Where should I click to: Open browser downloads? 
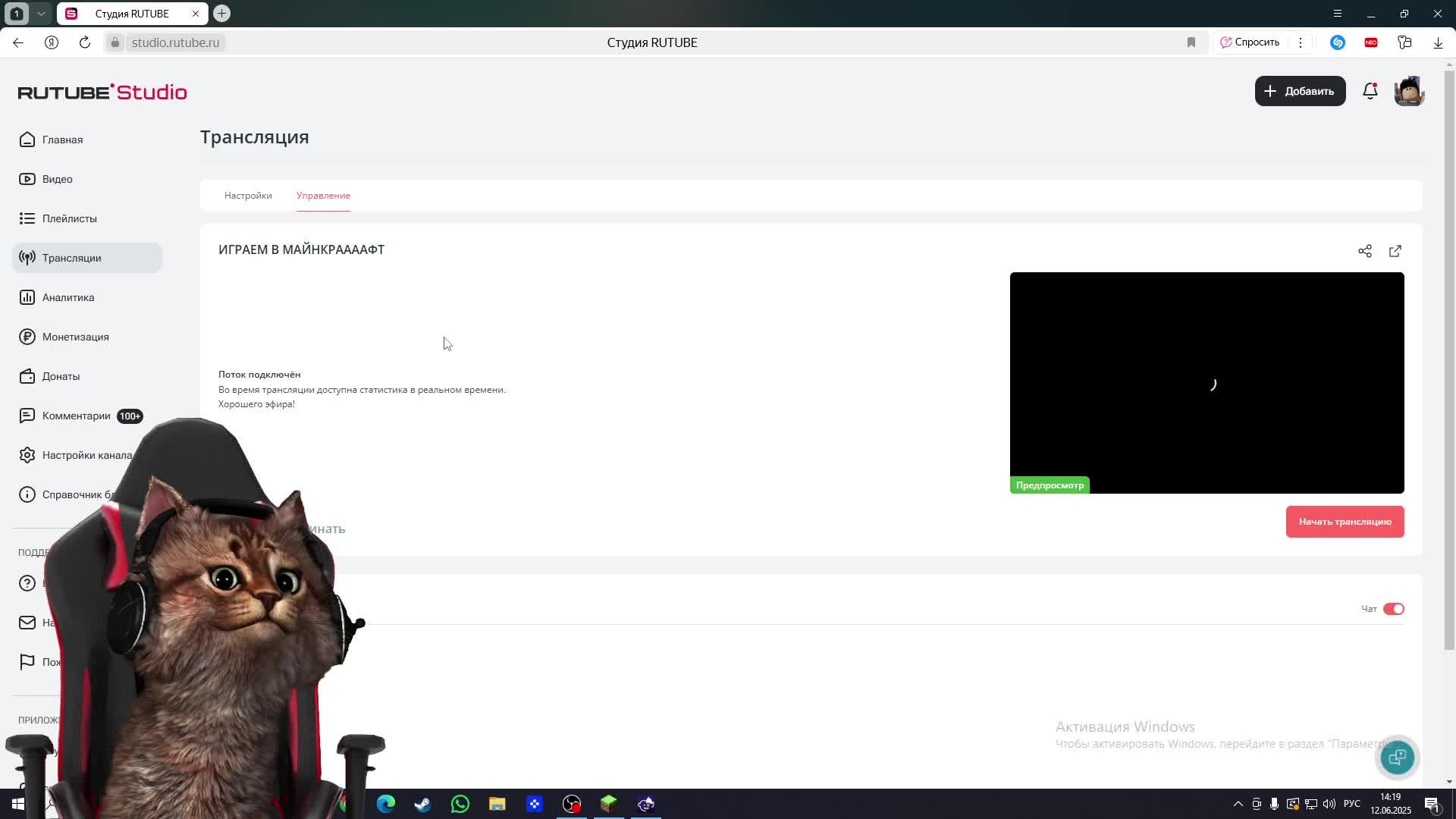1438,42
